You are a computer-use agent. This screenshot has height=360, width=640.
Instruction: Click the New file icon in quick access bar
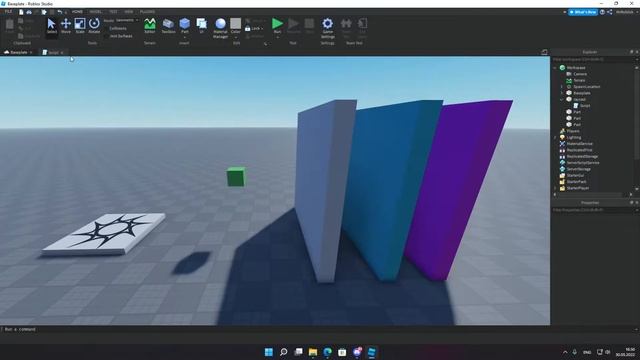point(21,12)
